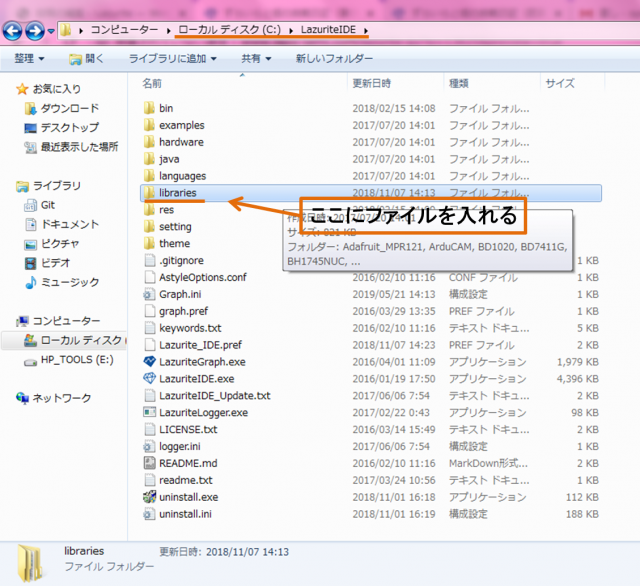Click libraries folder thumbnail in details pane
The width and height of the screenshot is (640, 586).
click(x=31, y=563)
